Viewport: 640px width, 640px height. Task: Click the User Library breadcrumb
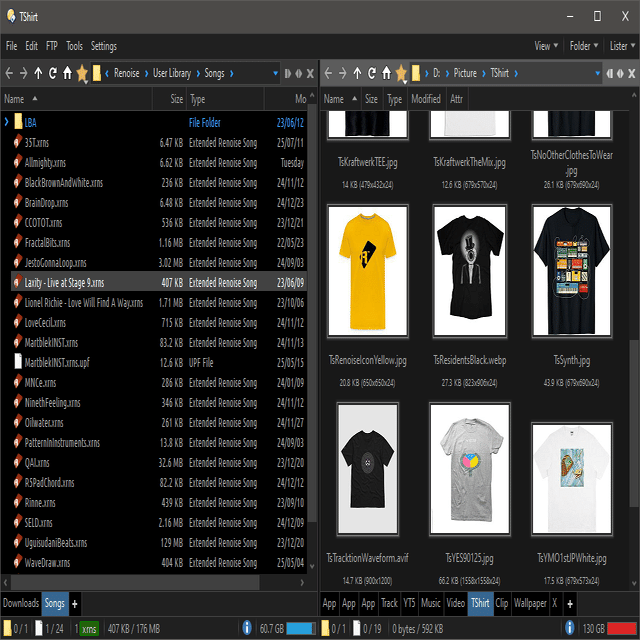tap(172, 73)
